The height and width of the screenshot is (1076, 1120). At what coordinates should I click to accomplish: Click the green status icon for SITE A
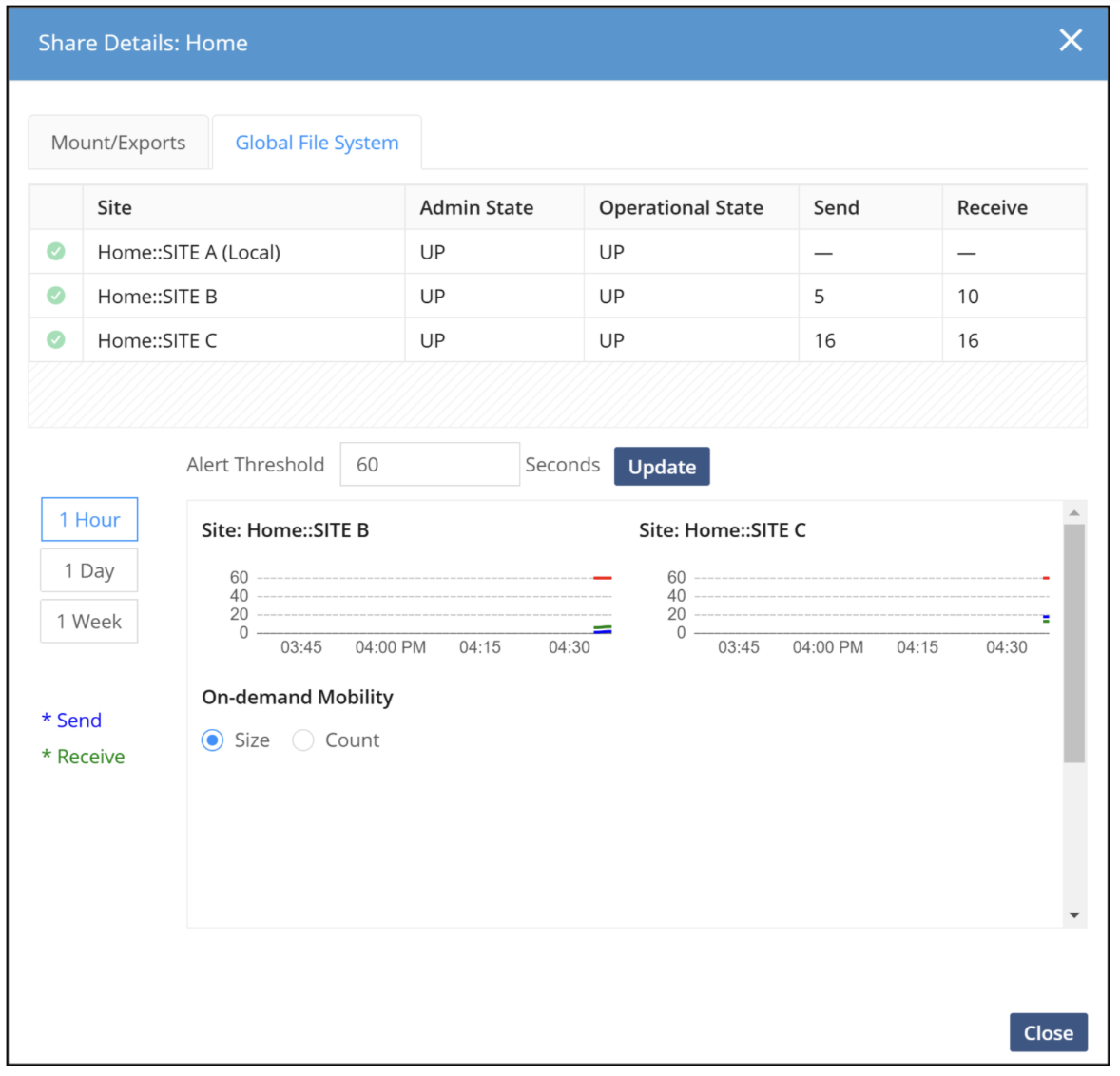point(56,252)
